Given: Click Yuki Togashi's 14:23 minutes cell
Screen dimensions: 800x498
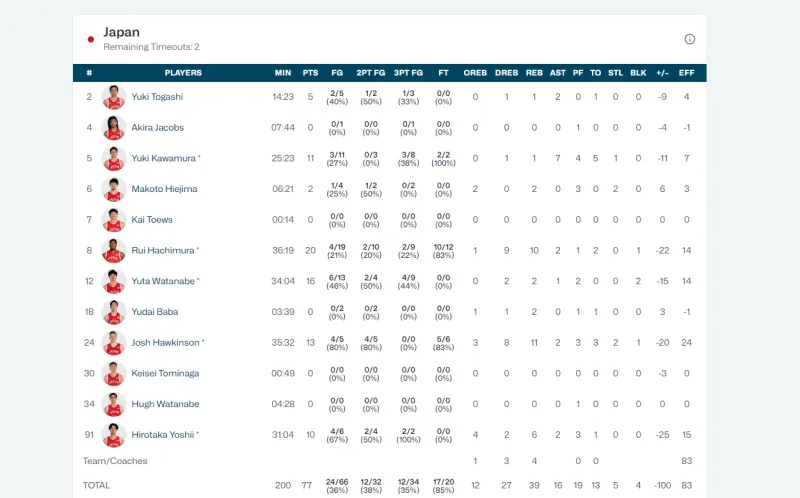Looking at the screenshot, I should (283, 97).
